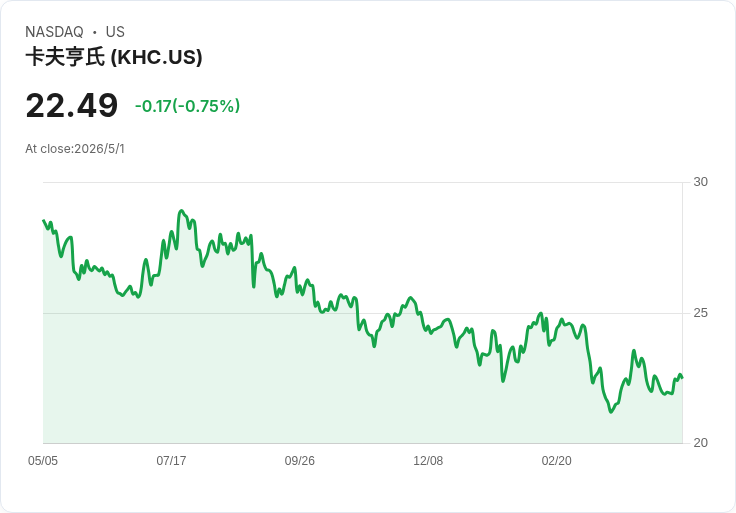Click the 05/05 x-axis date label

(x=43, y=460)
